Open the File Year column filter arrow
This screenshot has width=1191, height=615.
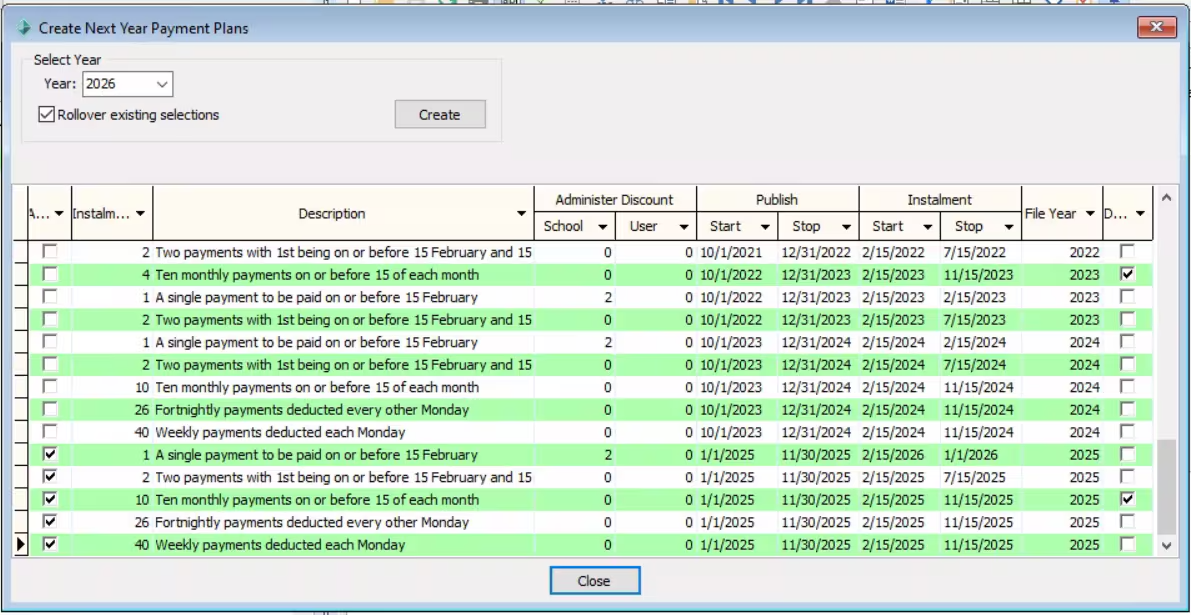[1090, 214]
